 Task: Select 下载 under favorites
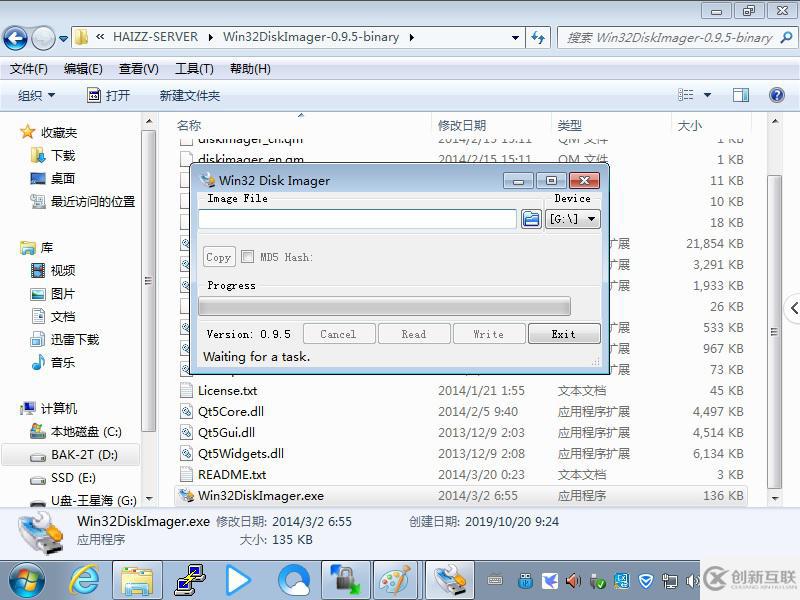click(x=63, y=155)
